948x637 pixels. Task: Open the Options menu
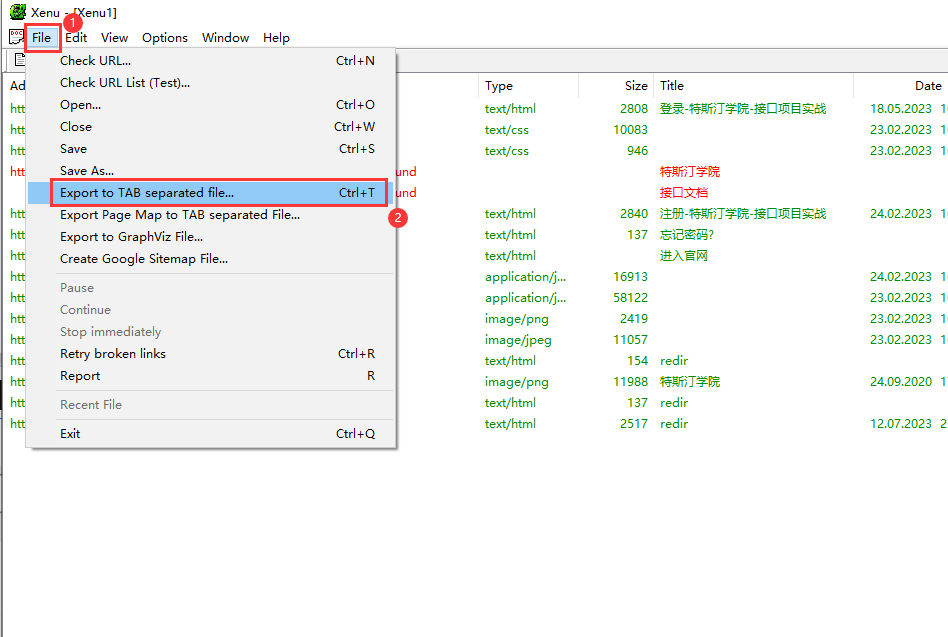164,37
